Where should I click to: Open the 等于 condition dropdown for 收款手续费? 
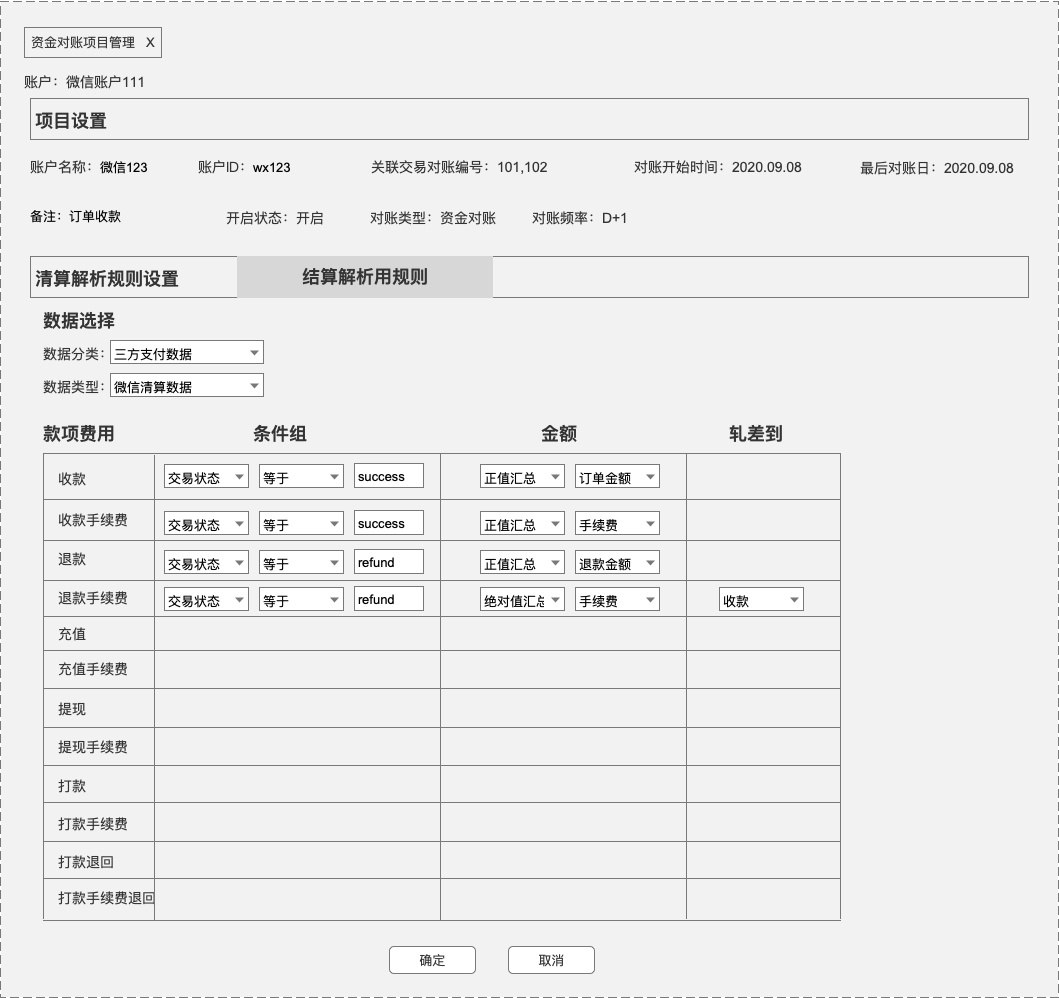(x=300, y=522)
